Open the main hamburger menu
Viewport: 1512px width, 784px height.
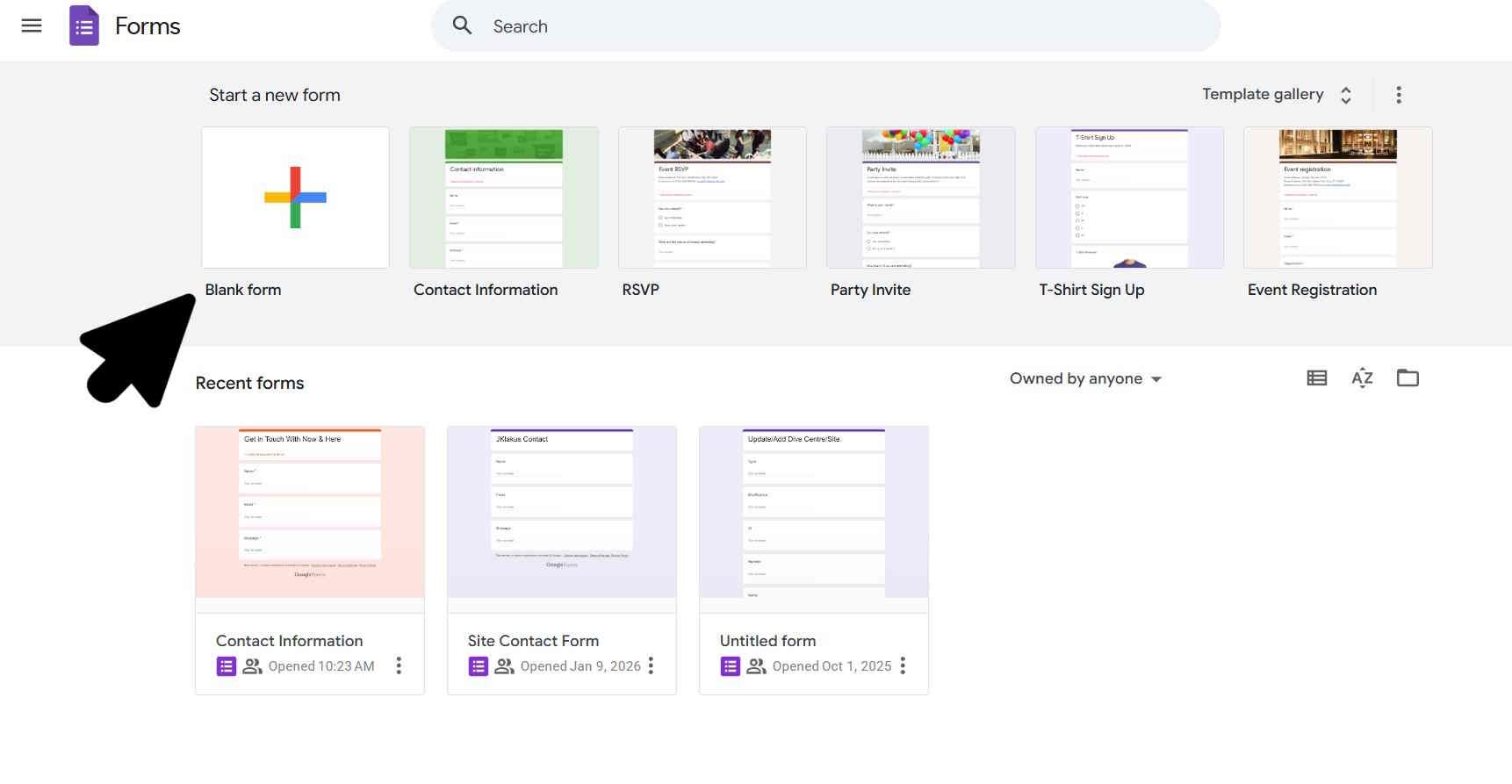click(x=32, y=25)
